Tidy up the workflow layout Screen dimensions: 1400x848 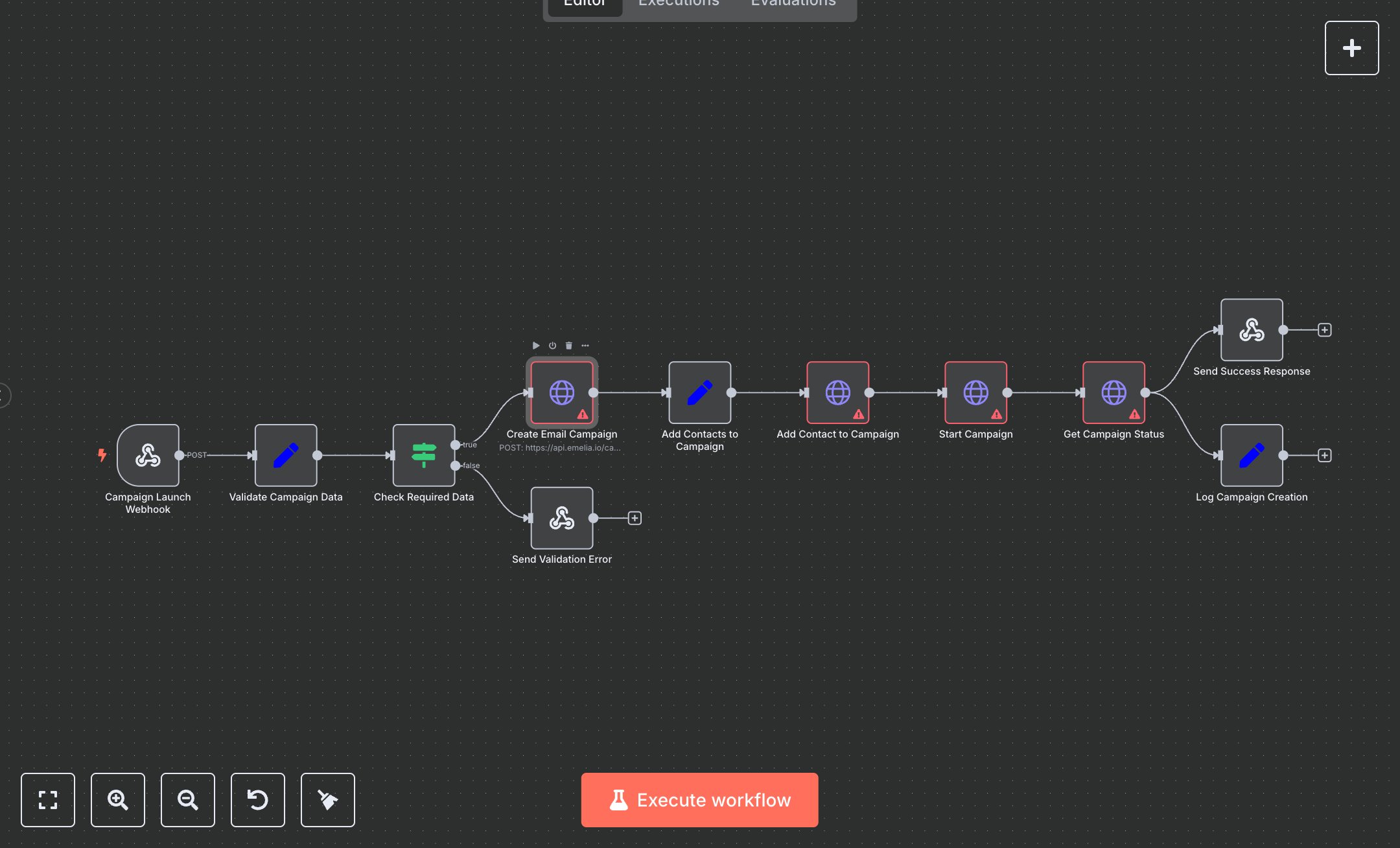click(x=327, y=800)
